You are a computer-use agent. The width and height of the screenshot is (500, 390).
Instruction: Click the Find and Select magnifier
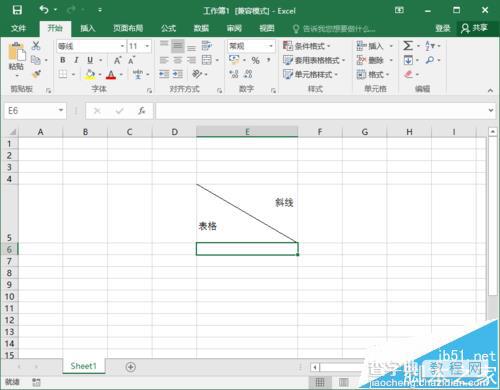[x=430, y=60]
